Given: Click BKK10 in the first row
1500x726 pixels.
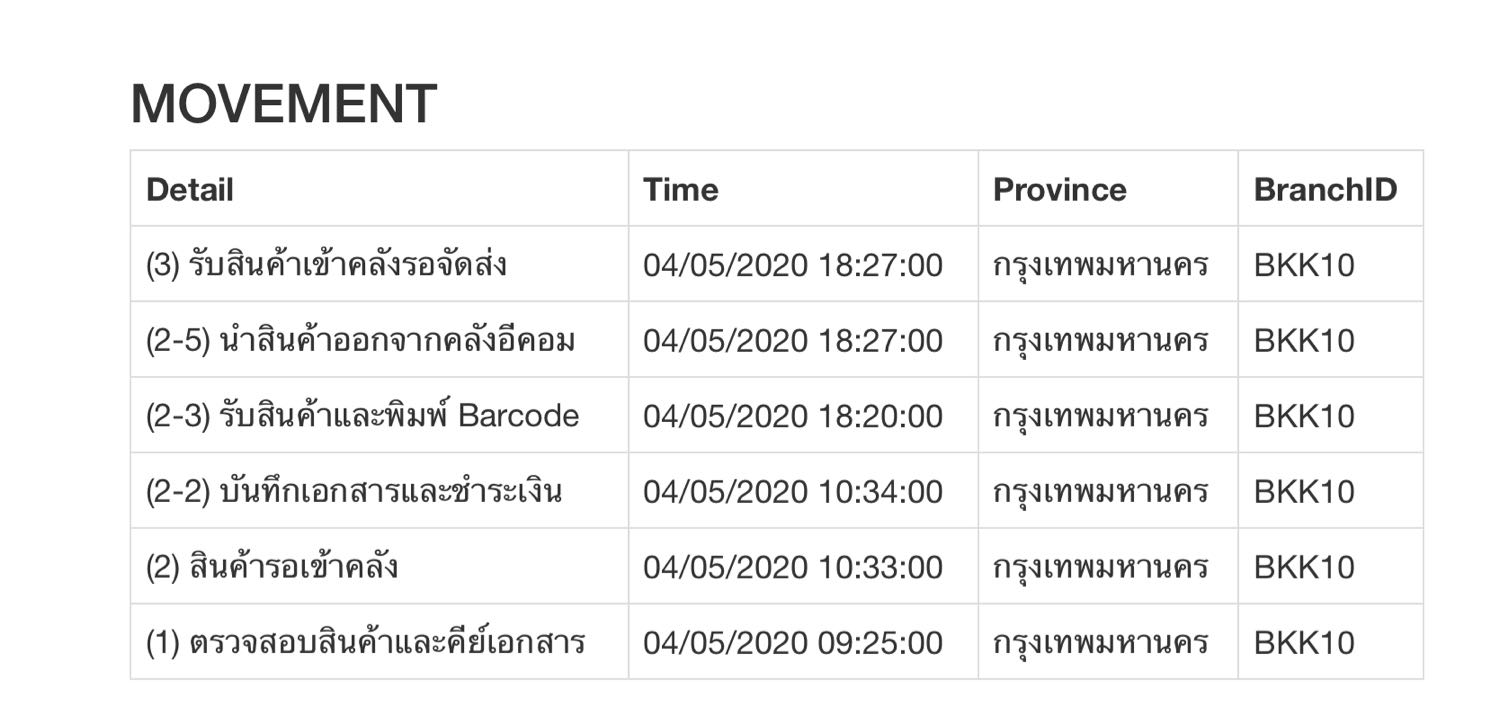Looking at the screenshot, I should [x=1305, y=265].
